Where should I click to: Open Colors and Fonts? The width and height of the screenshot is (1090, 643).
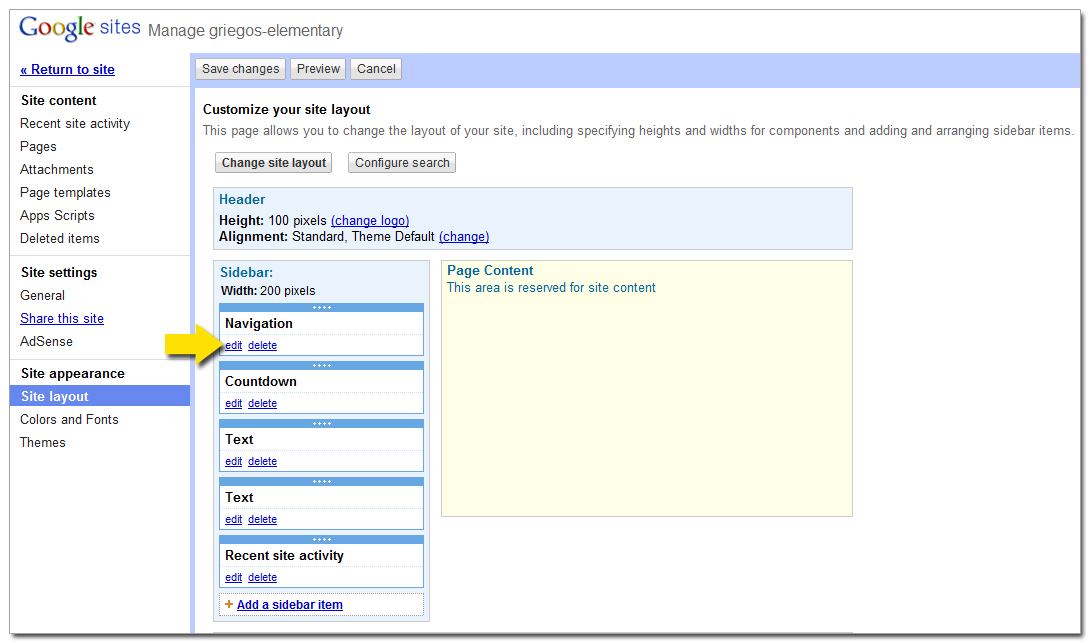[70, 419]
